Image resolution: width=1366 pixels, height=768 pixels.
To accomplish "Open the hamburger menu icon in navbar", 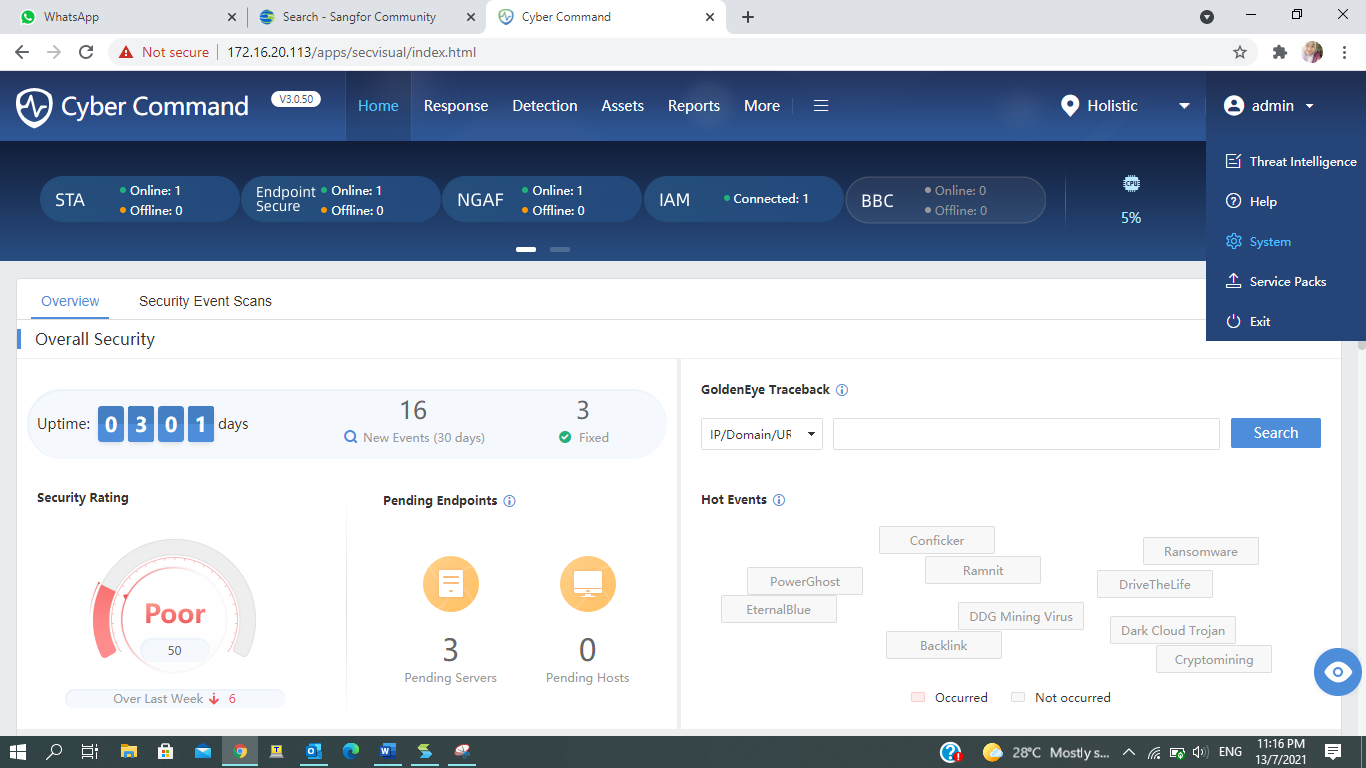I will 821,106.
